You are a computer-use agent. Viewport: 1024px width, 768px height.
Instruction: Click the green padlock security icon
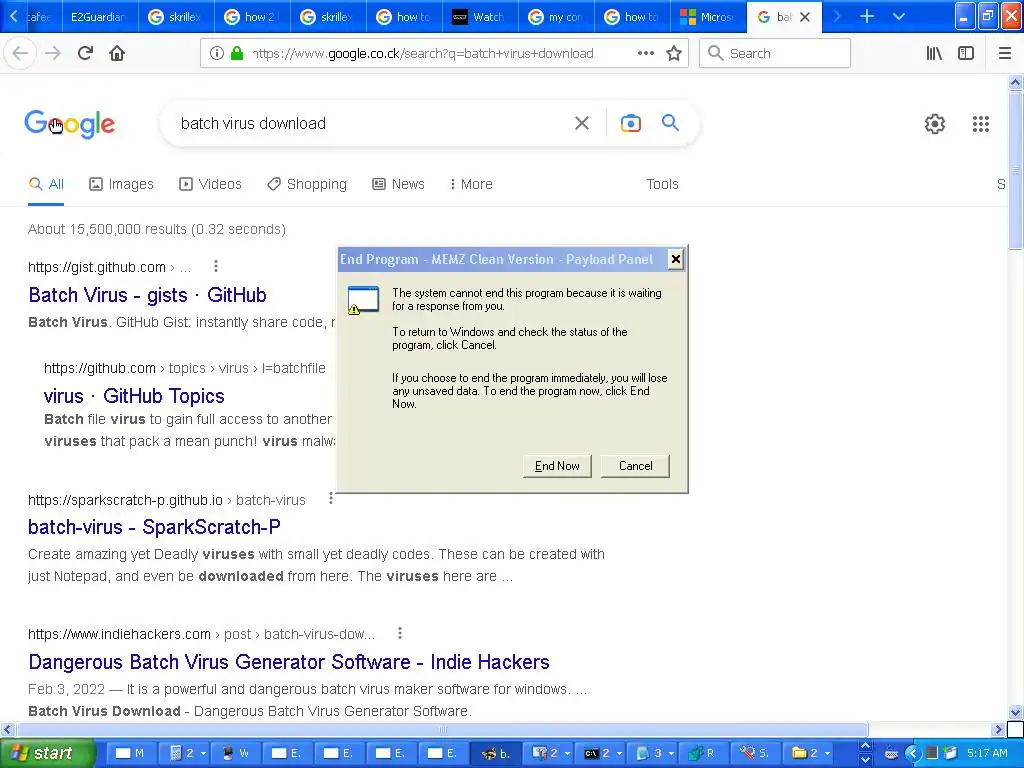[x=237, y=54]
